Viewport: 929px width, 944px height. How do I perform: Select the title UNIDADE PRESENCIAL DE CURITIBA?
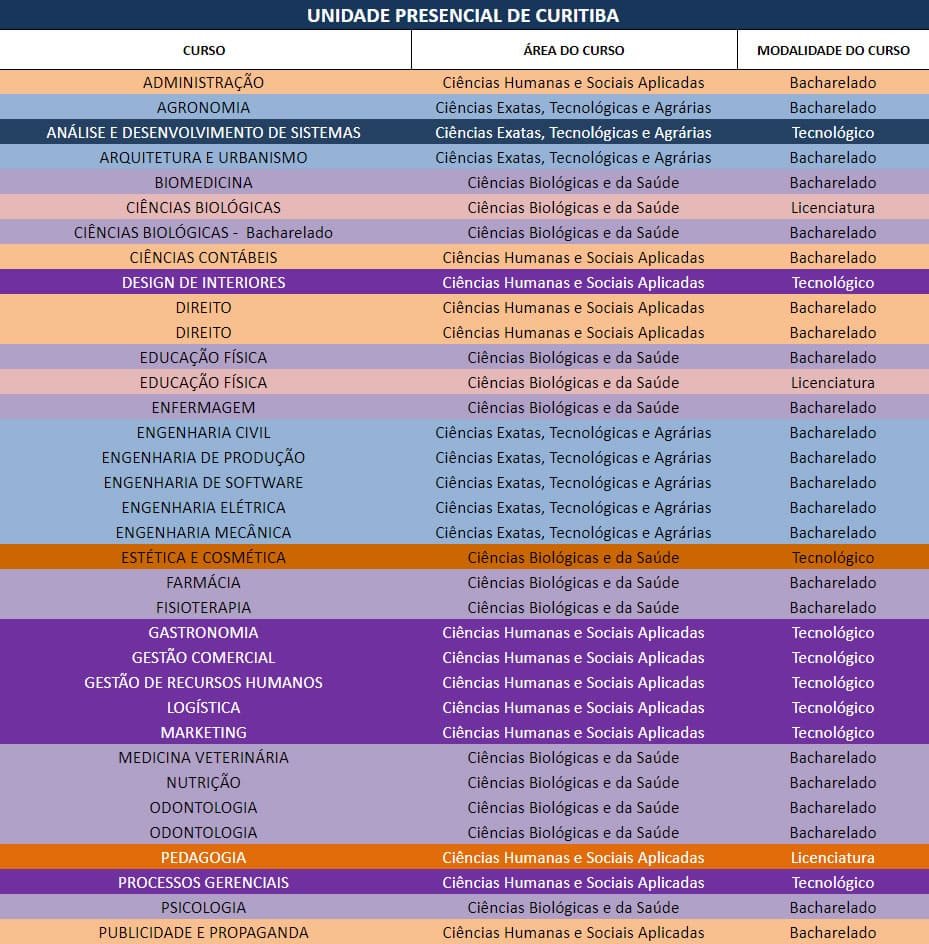click(463, 15)
